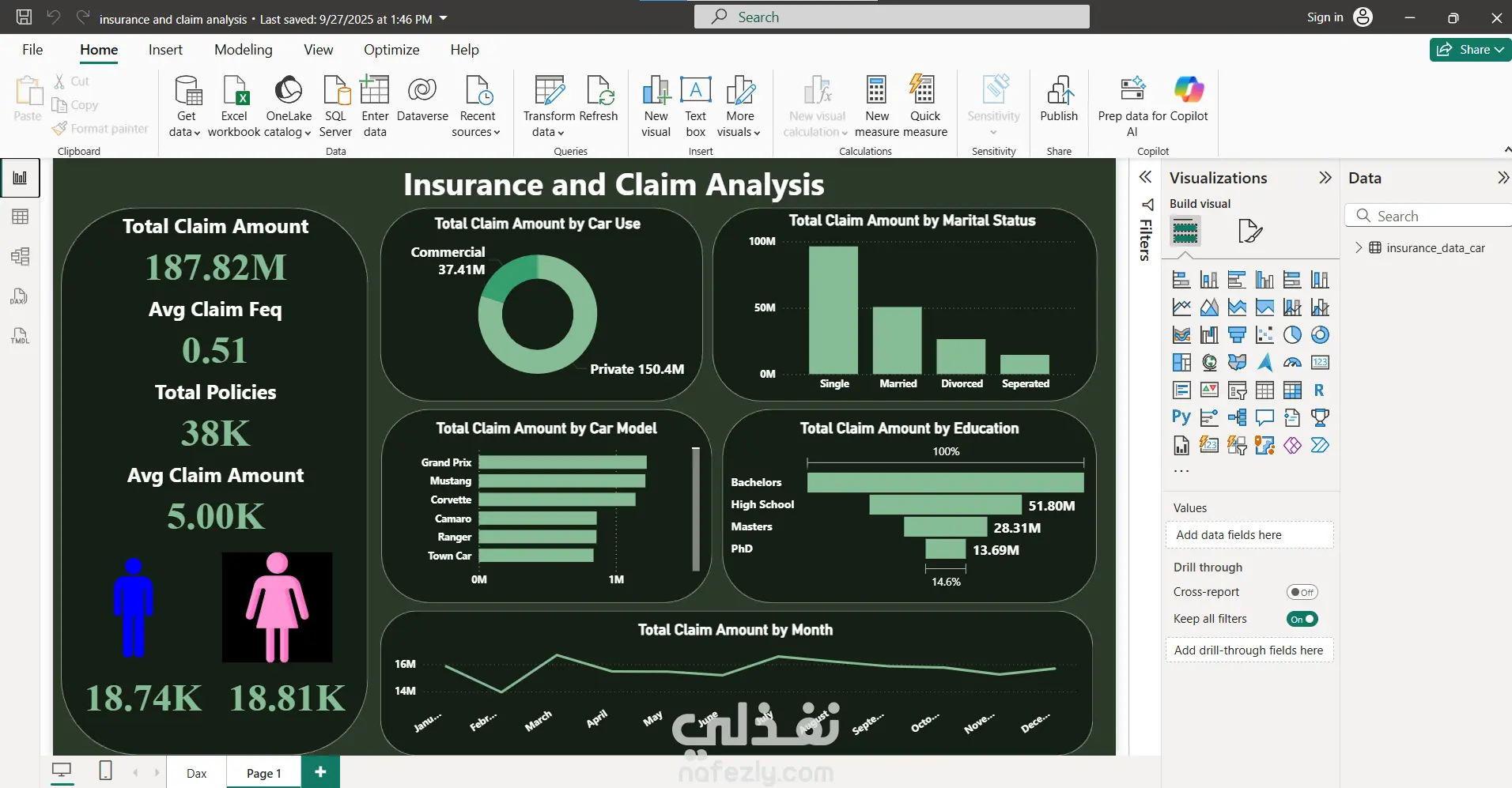The width and height of the screenshot is (1512, 788).
Task: Select the Filled map visual
Action: coord(1237,363)
